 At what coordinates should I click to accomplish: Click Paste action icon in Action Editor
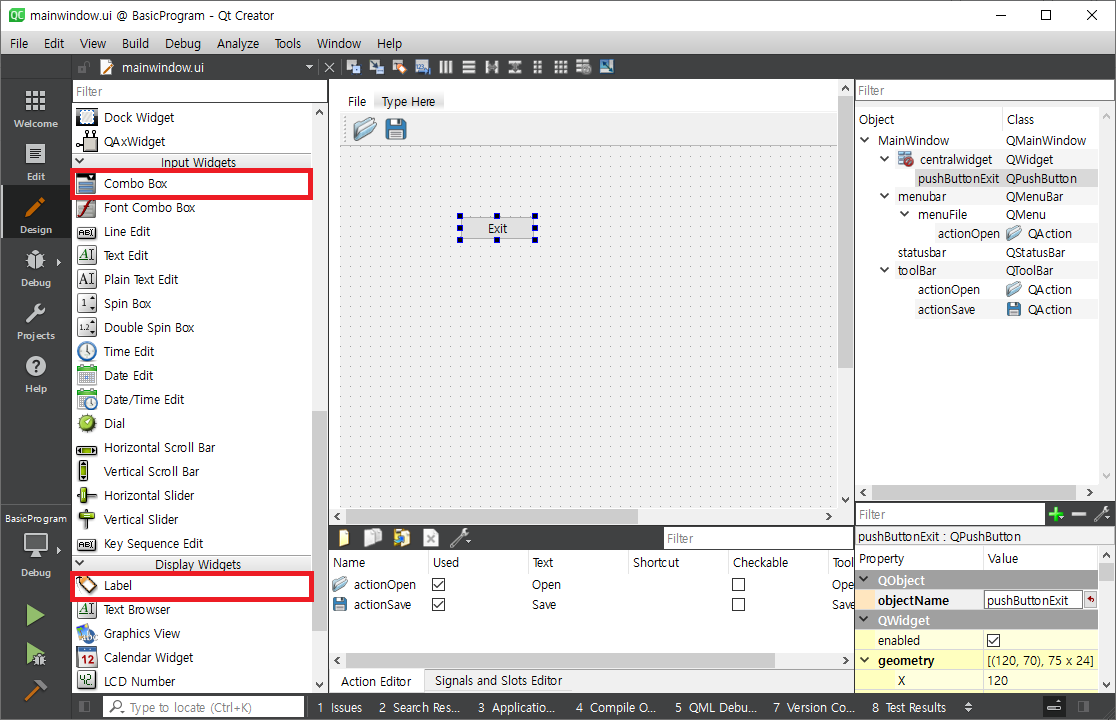pos(402,538)
